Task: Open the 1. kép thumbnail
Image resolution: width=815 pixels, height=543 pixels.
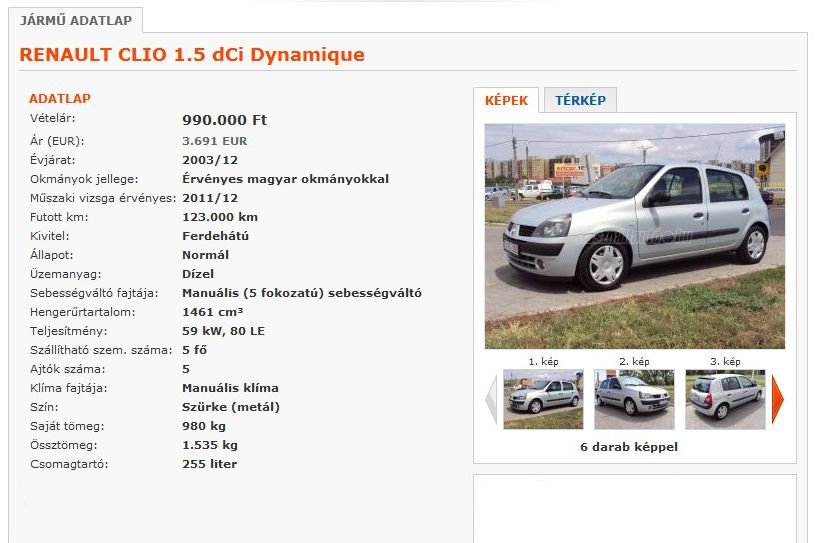Action: coord(543,399)
